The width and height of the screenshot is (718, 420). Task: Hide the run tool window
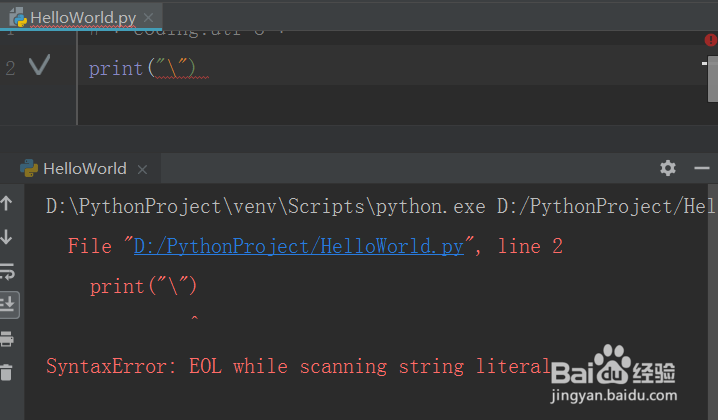(702, 168)
